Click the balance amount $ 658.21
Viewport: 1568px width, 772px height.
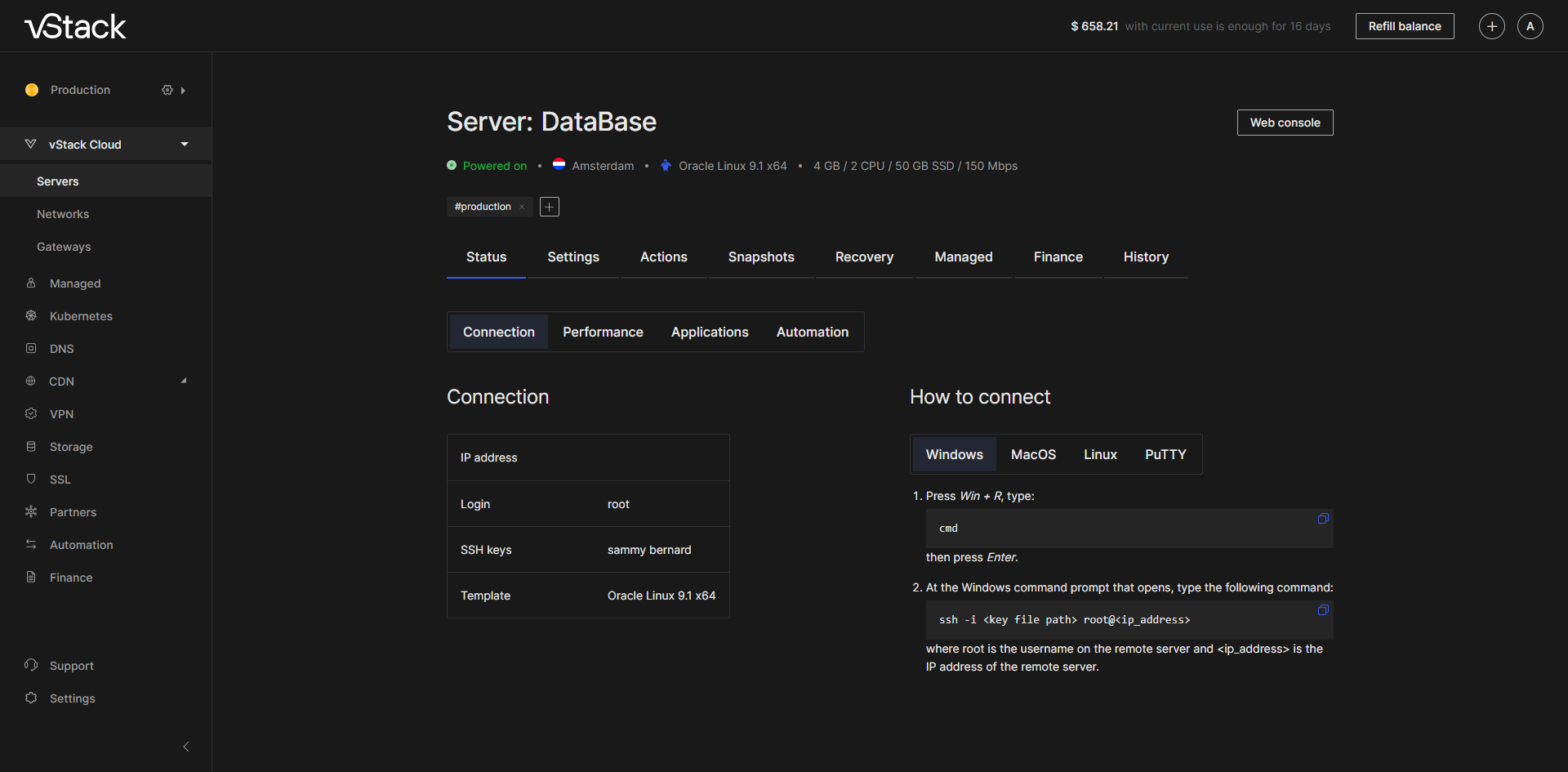point(1094,26)
